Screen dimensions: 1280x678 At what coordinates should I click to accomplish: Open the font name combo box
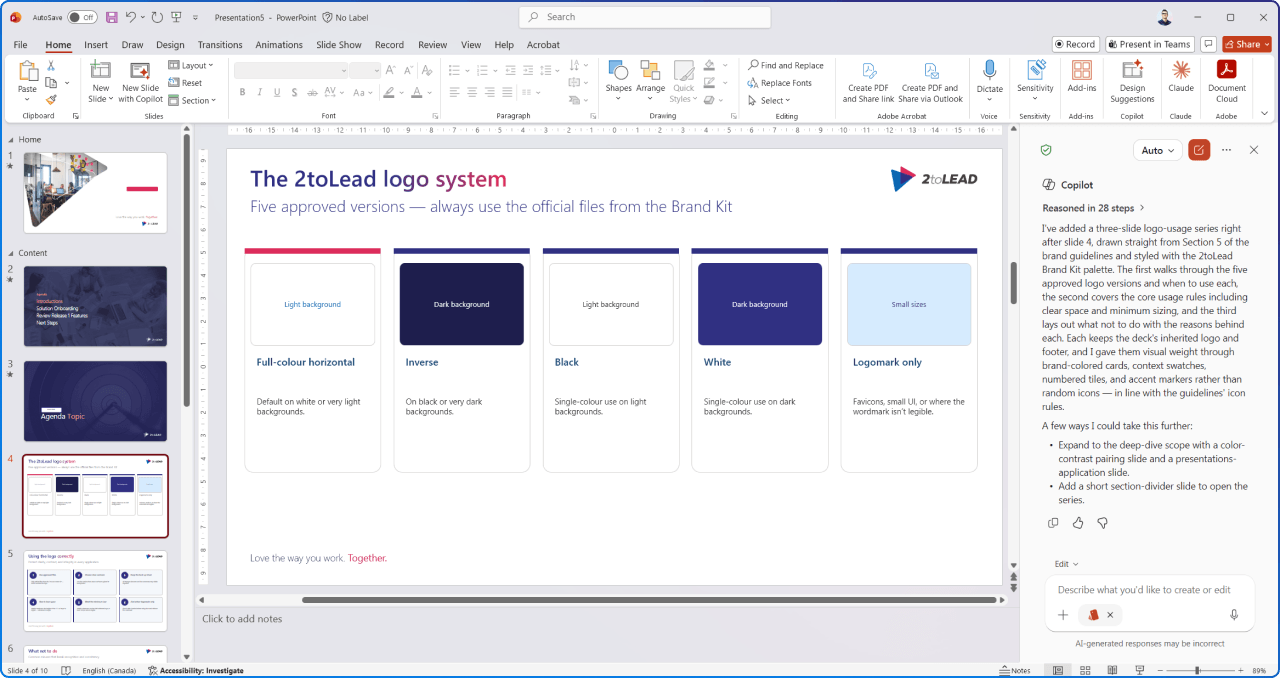click(291, 69)
